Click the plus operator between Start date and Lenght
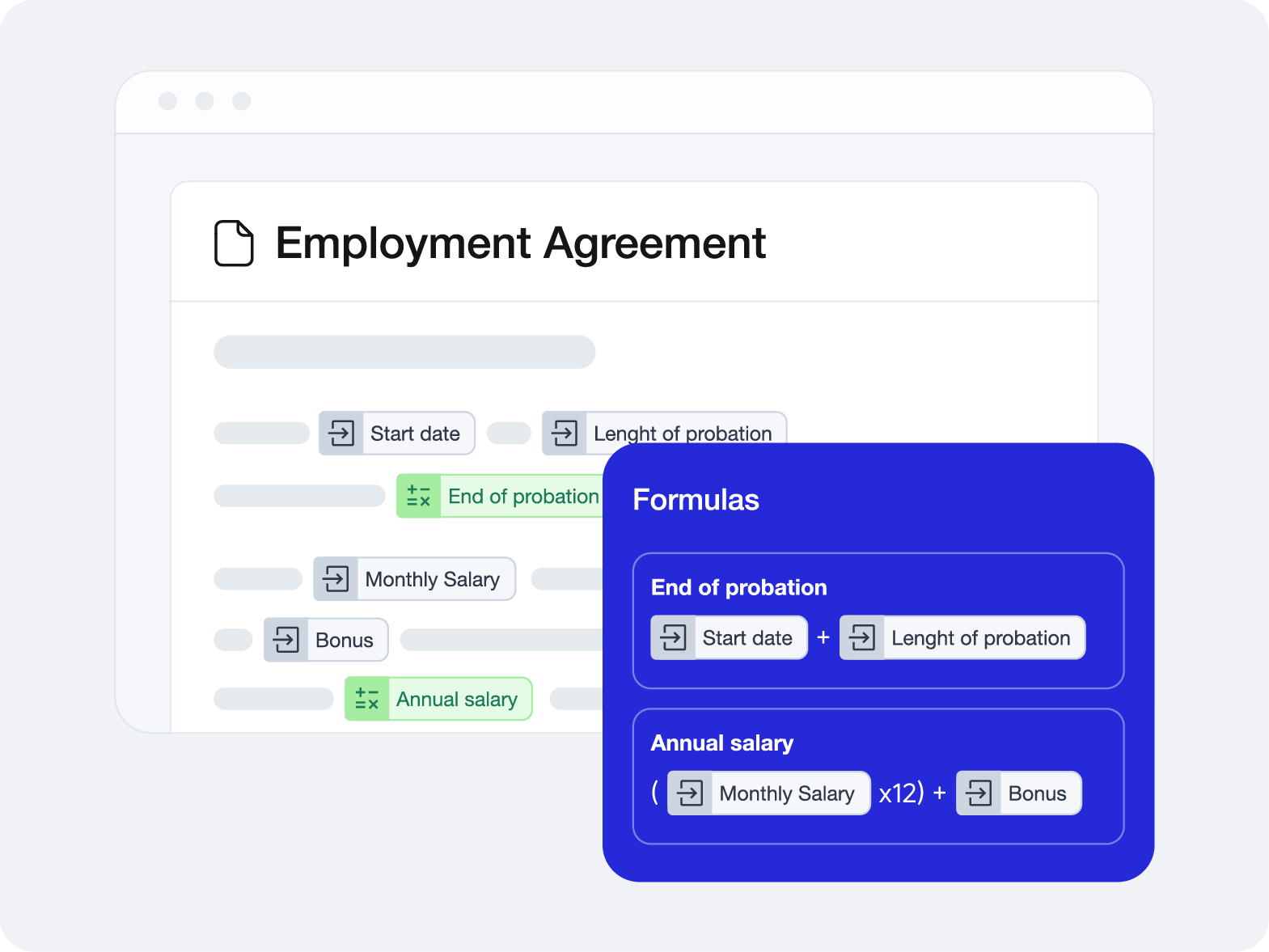 click(x=823, y=638)
